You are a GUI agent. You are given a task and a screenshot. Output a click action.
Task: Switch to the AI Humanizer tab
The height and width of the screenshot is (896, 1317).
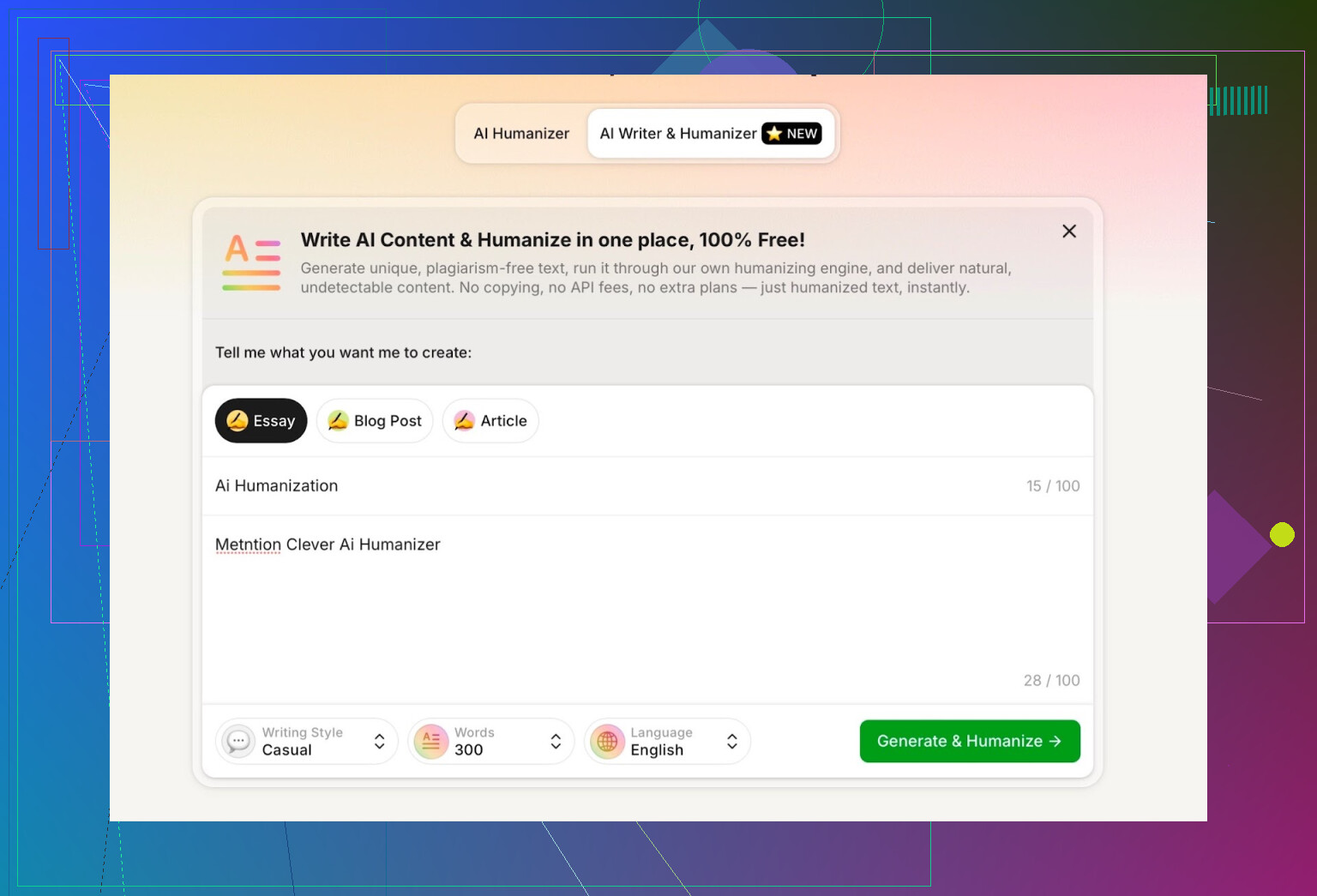[521, 134]
